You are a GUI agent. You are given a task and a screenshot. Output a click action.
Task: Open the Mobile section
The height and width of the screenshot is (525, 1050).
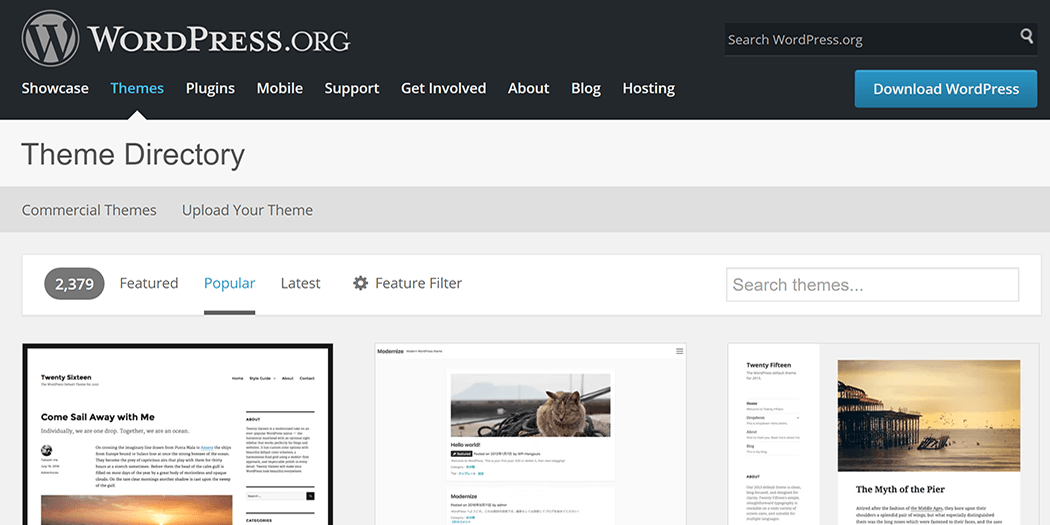[x=279, y=88]
